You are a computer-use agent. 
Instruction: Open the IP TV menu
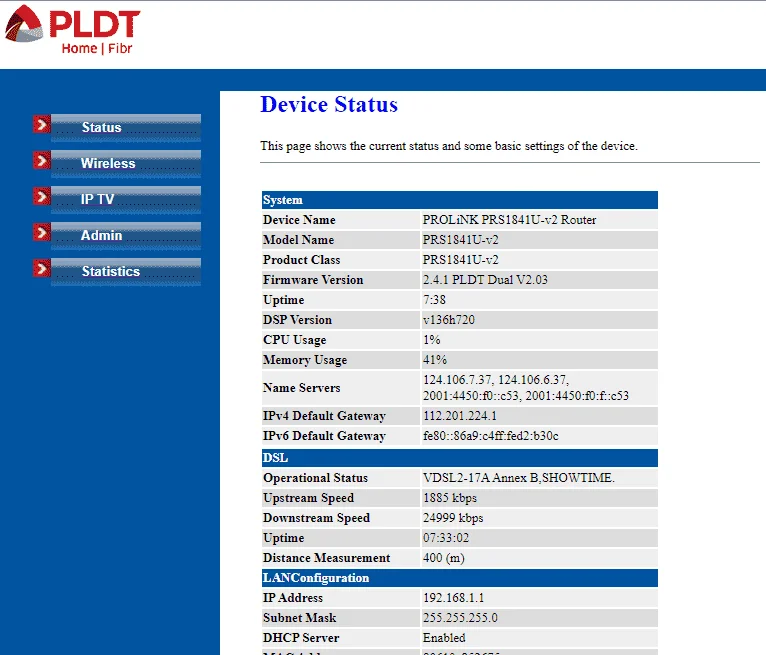click(x=126, y=200)
